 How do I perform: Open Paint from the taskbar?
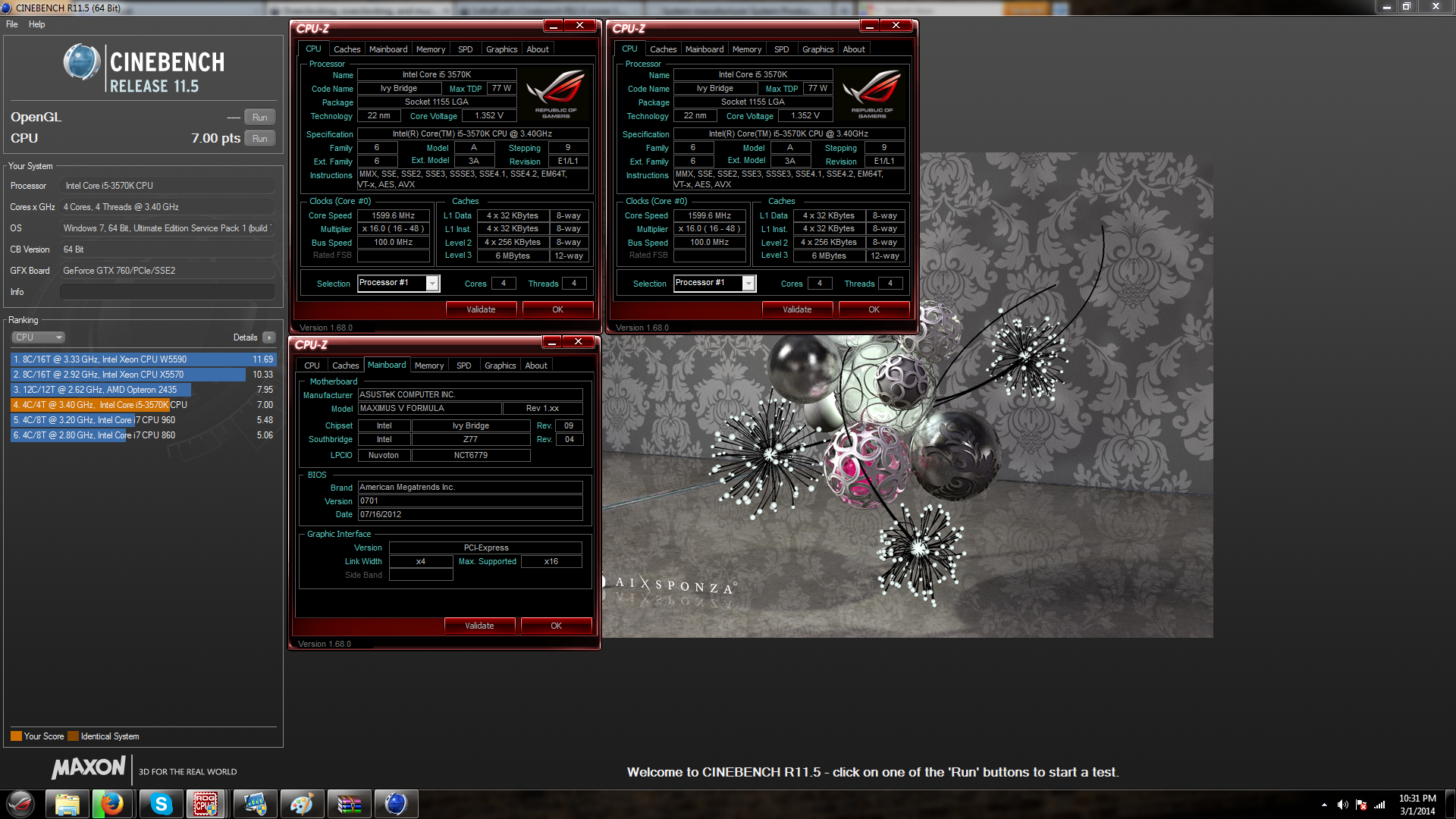301,804
